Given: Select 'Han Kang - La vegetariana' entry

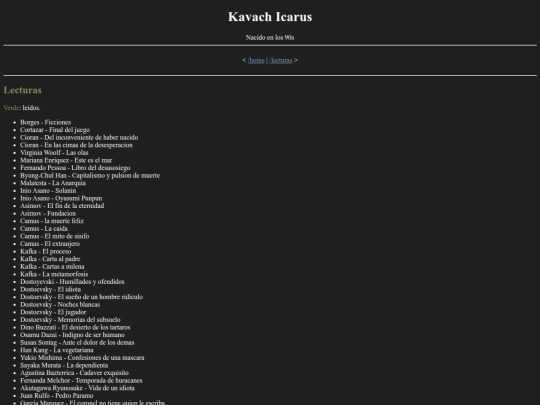Looking at the screenshot, I should point(56,350).
